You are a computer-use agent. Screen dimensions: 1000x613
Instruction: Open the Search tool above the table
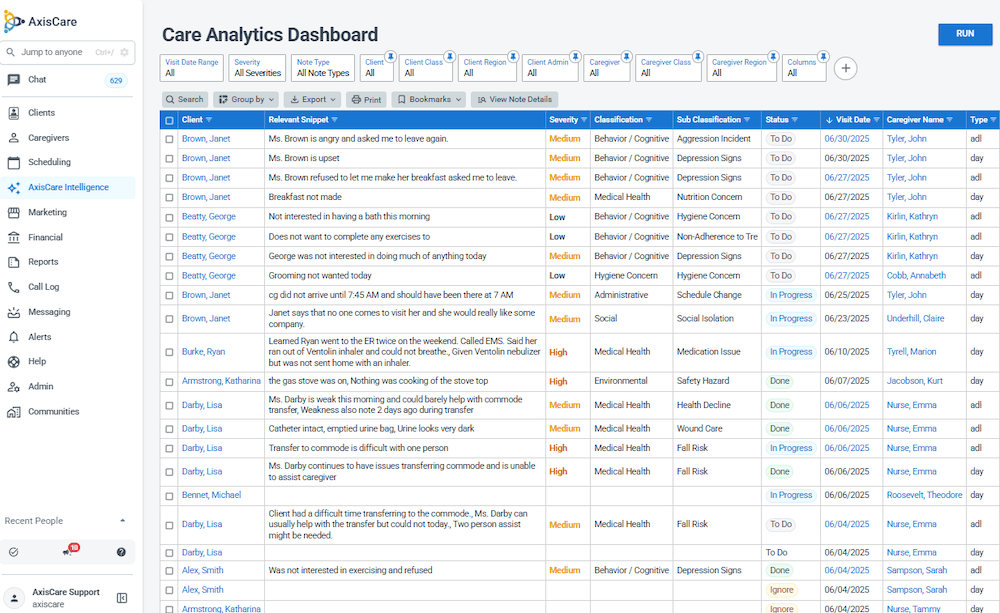[x=183, y=99]
